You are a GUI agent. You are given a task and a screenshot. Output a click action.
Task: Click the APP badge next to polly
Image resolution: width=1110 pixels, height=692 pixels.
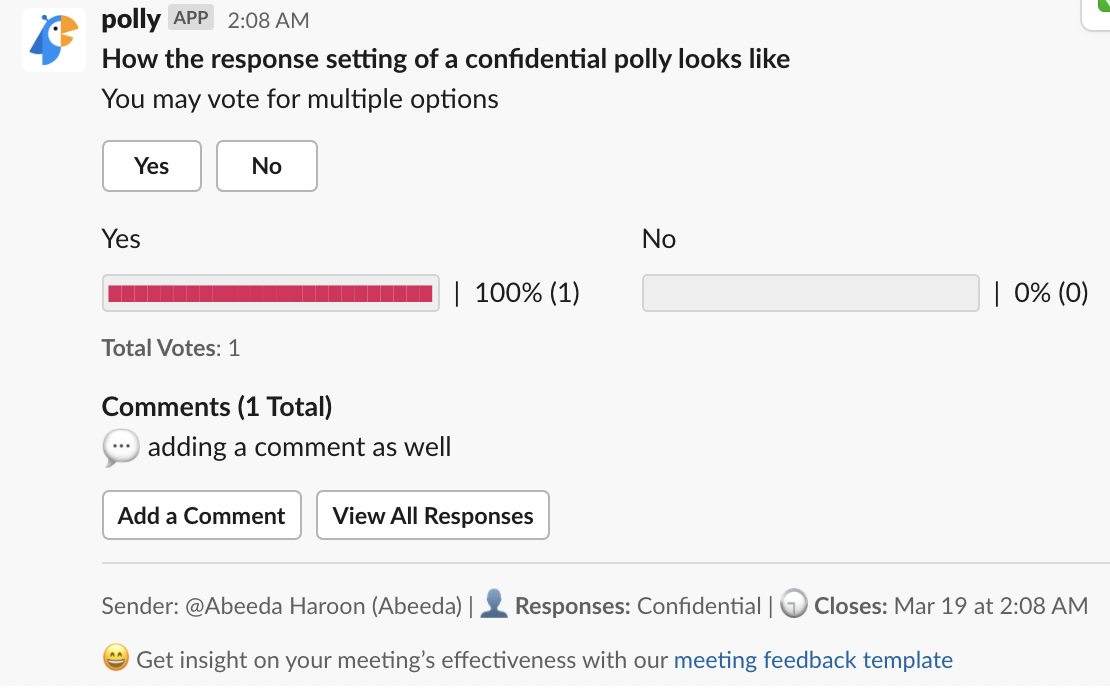tap(189, 16)
